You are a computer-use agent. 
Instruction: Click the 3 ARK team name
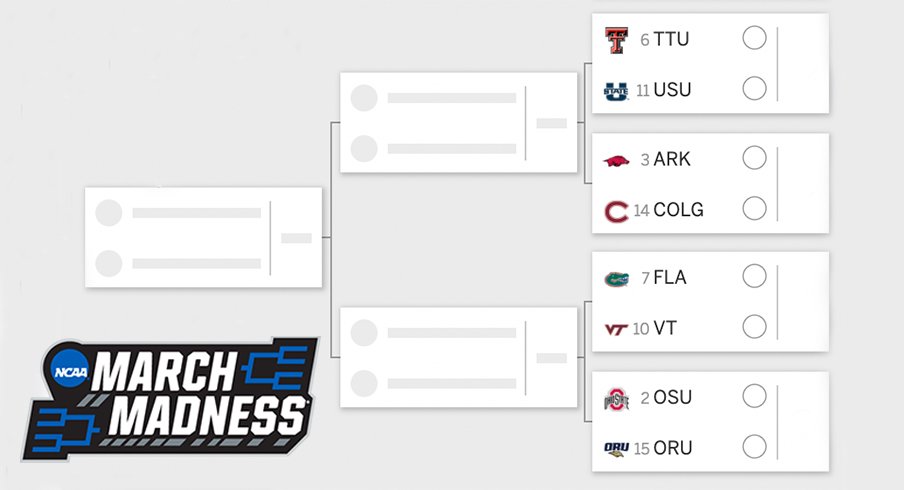[665, 159]
